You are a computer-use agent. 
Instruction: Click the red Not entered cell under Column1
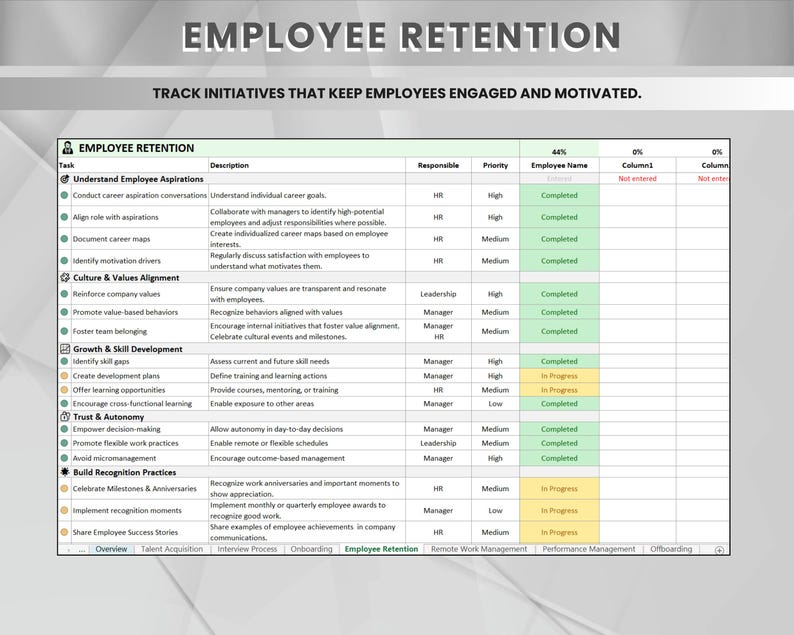coord(638,179)
